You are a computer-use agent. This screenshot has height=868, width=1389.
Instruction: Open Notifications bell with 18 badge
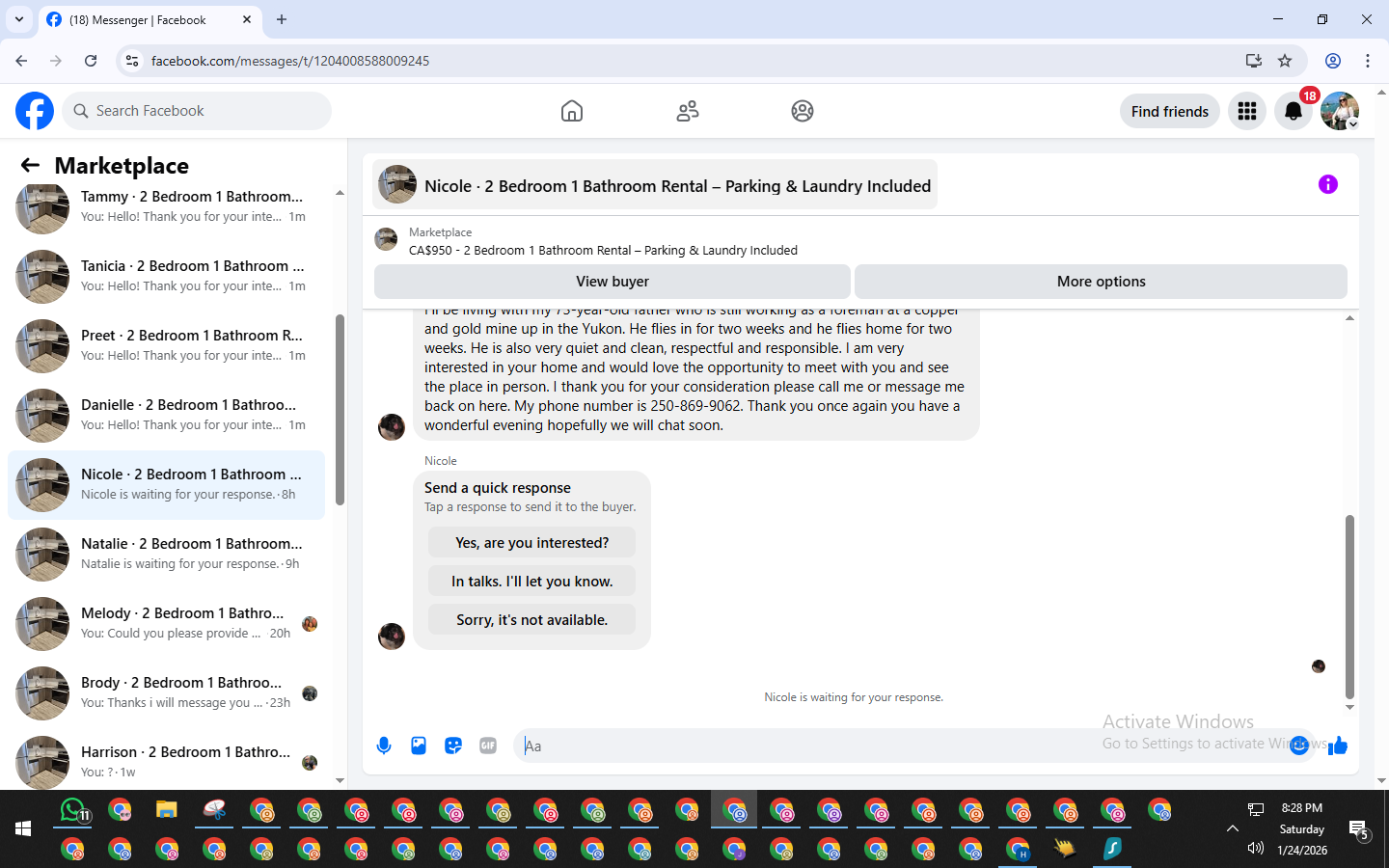(1294, 111)
